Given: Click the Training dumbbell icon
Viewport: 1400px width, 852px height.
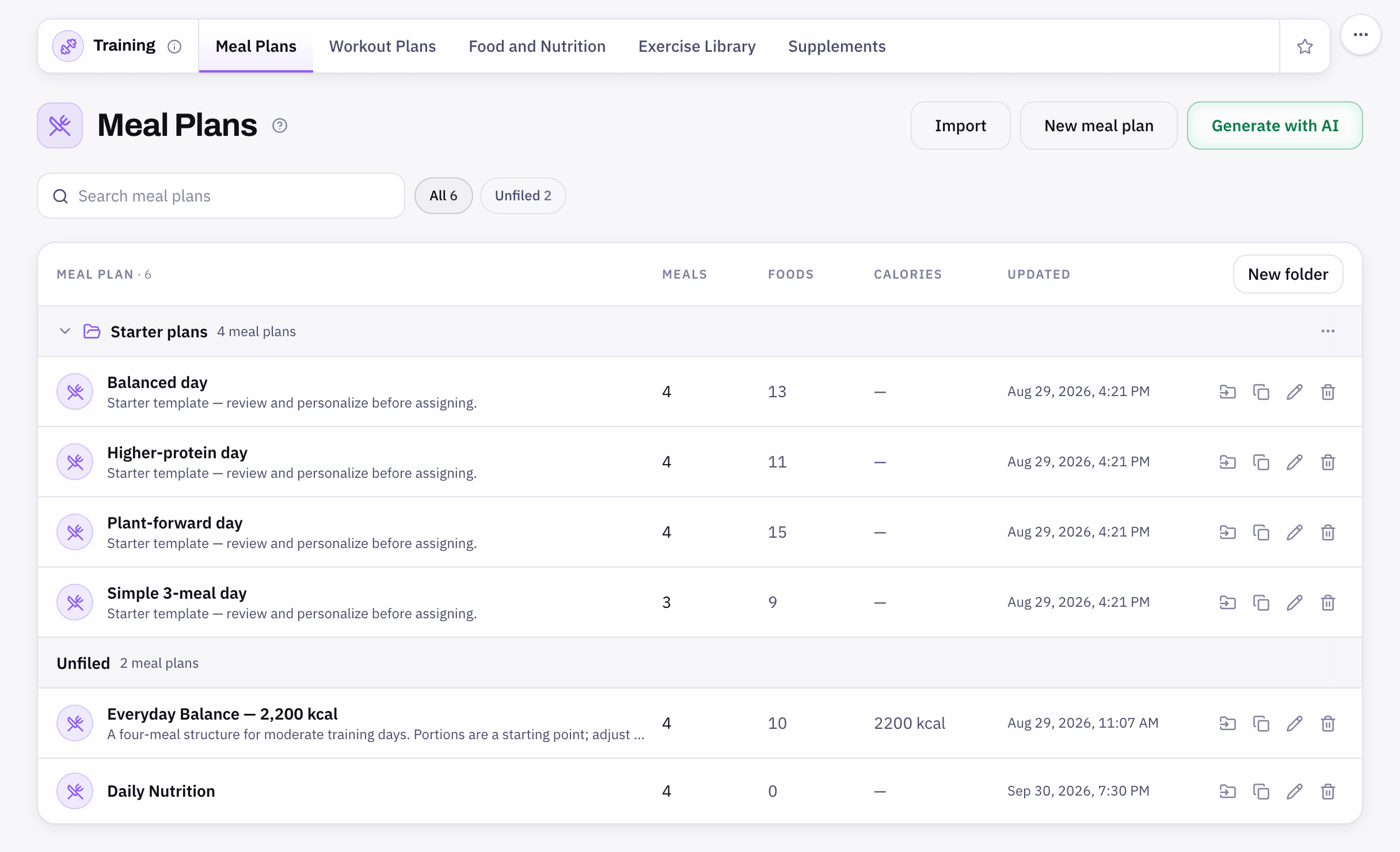Looking at the screenshot, I should tap(68, 46).
